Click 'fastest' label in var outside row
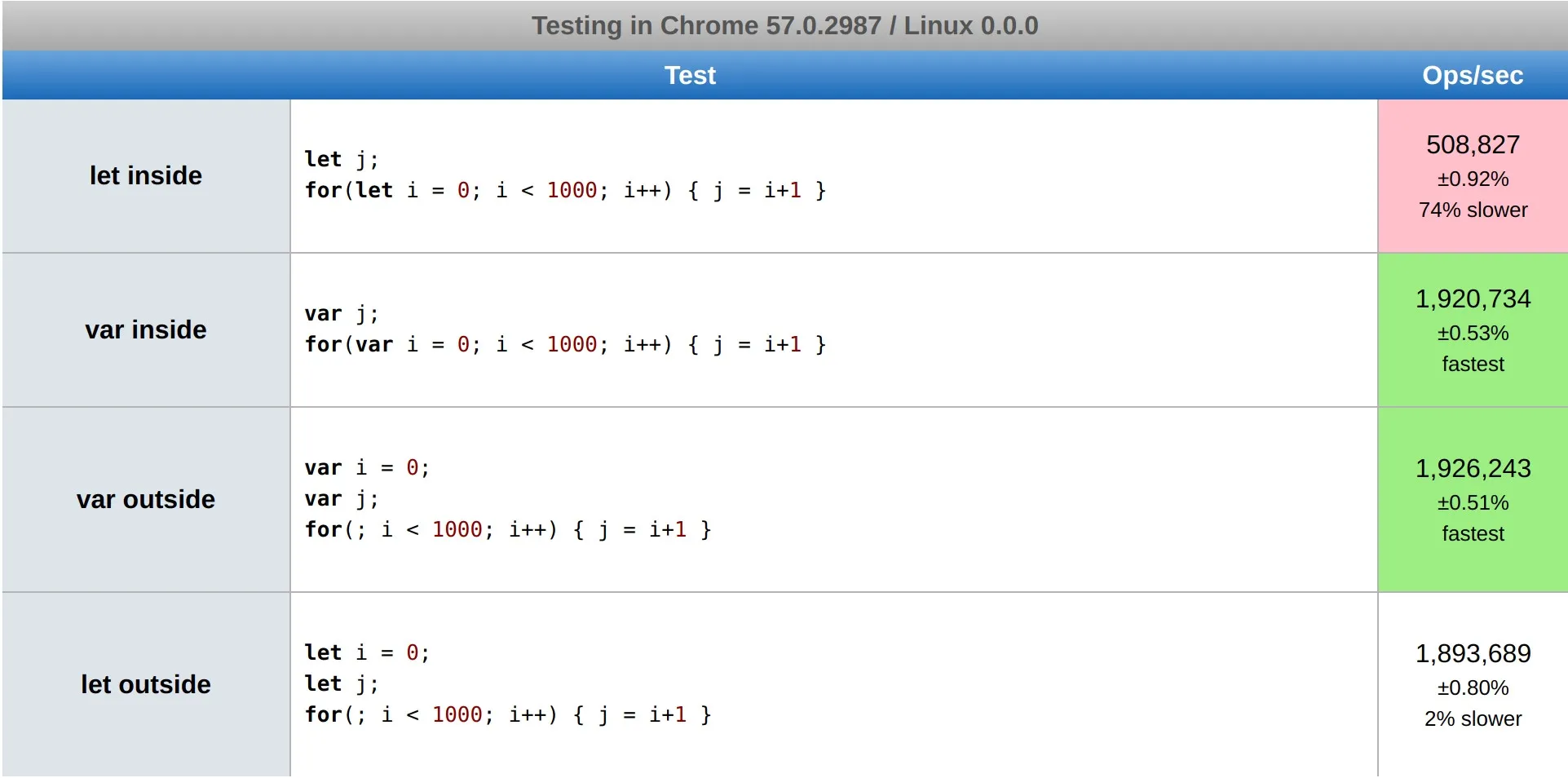 [1473, 533]
